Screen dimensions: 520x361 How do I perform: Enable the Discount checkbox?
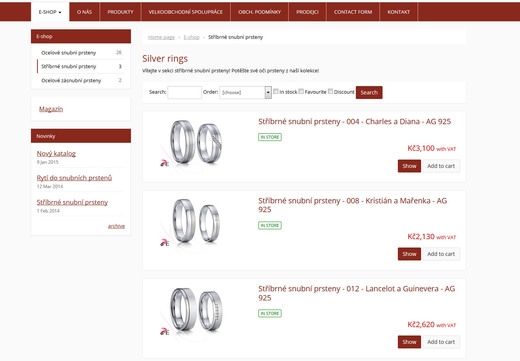[330, 91]
